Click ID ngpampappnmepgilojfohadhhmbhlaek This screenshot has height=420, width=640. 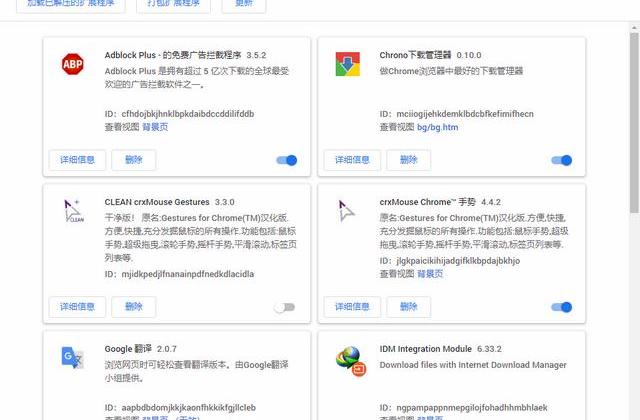[x=472, y=408]
